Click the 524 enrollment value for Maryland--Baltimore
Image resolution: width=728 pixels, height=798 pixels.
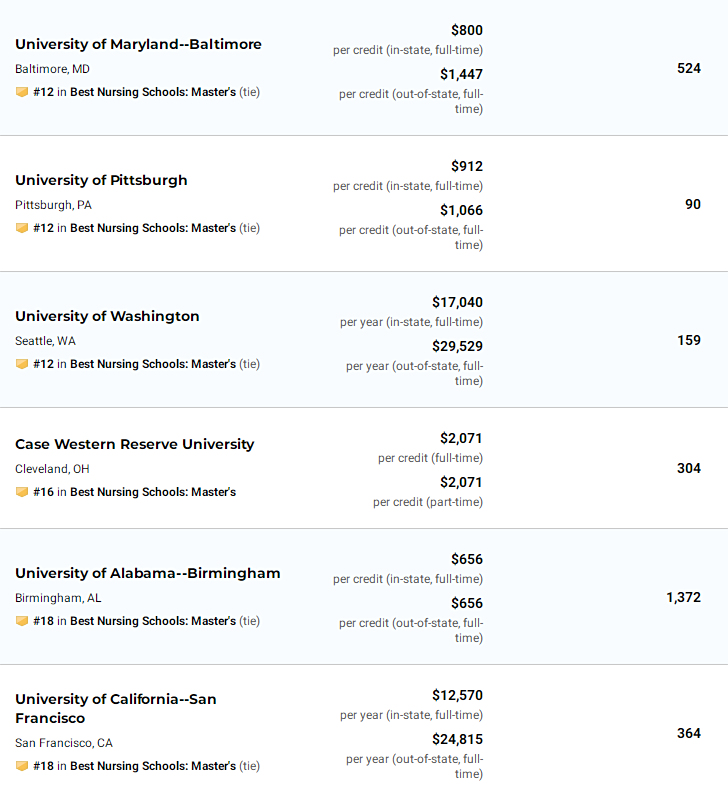(x=689, y=68)
